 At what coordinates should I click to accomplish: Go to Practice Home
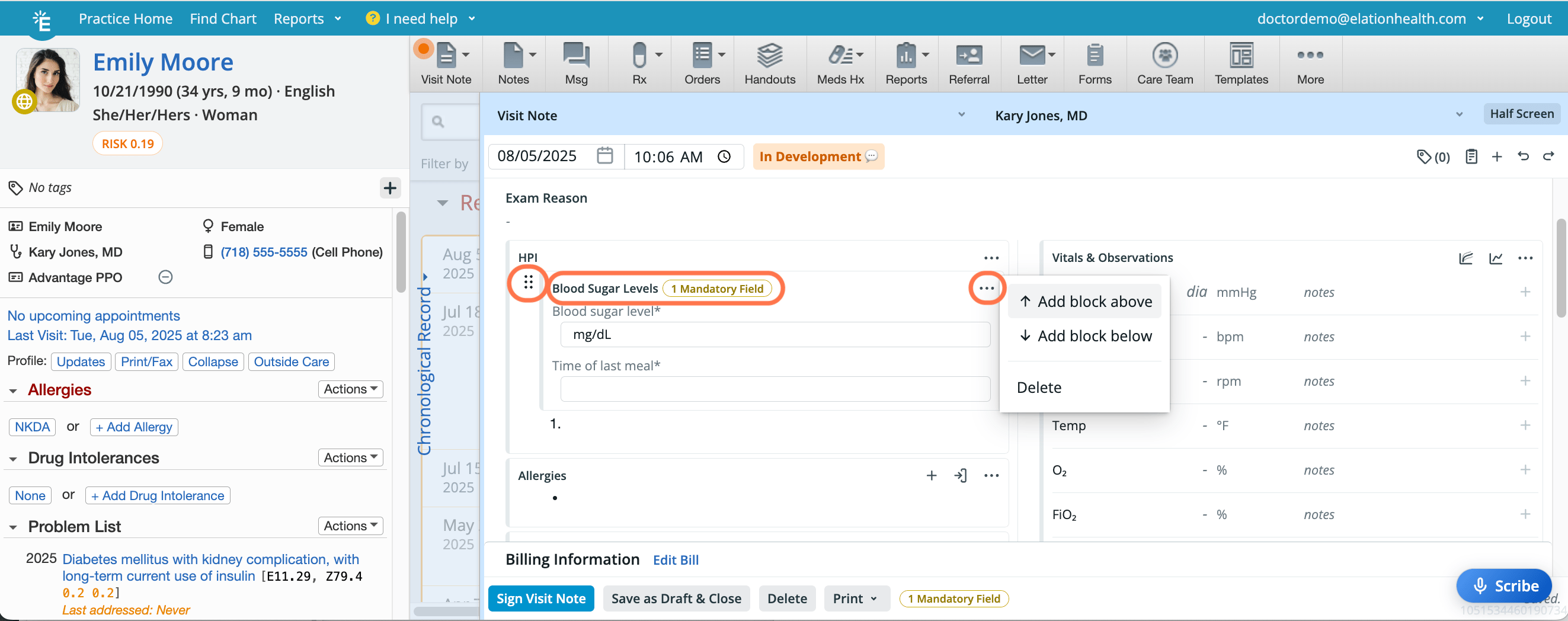pyautogui.click(x=126, y=19)
